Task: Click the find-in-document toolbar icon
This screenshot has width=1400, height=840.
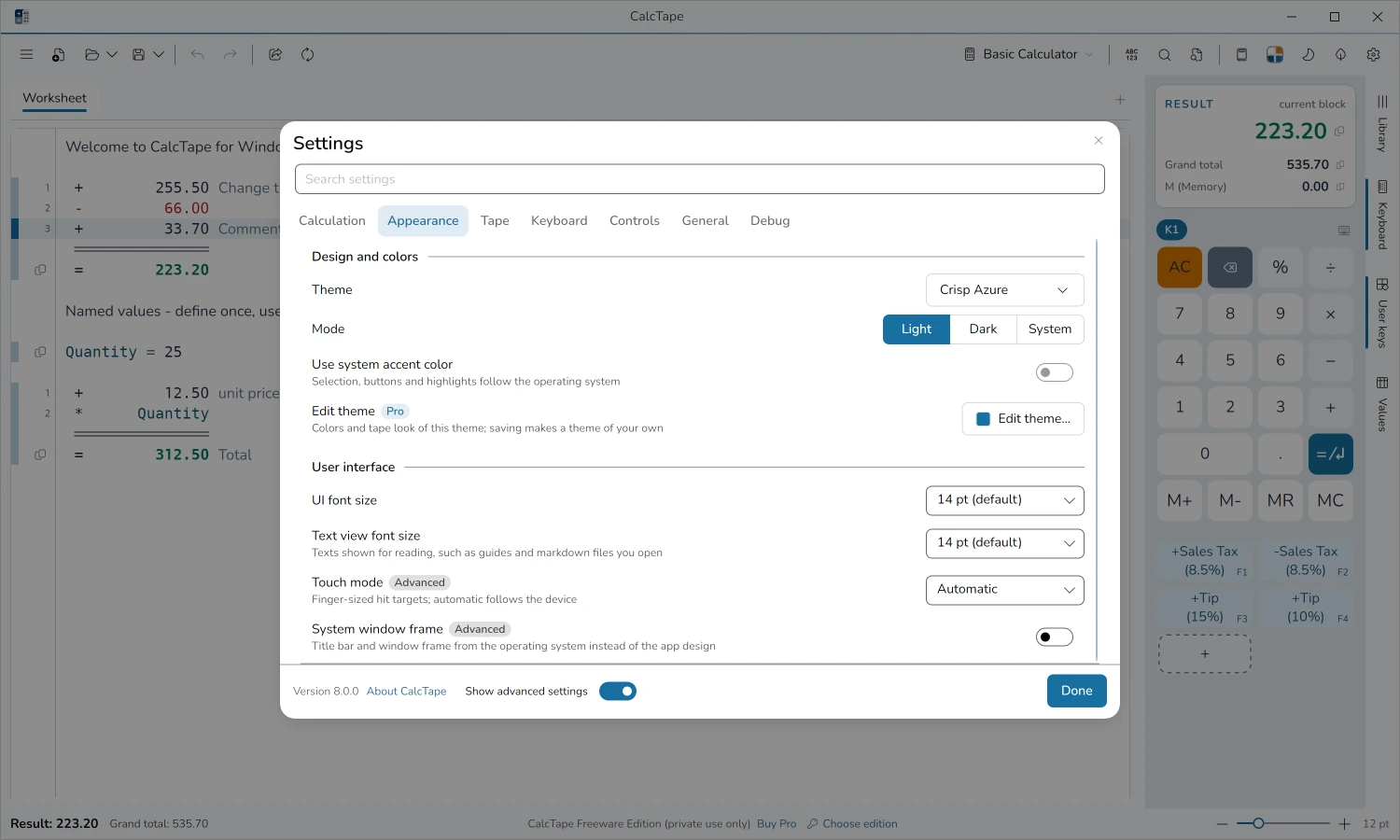Action: (1197, 54)
